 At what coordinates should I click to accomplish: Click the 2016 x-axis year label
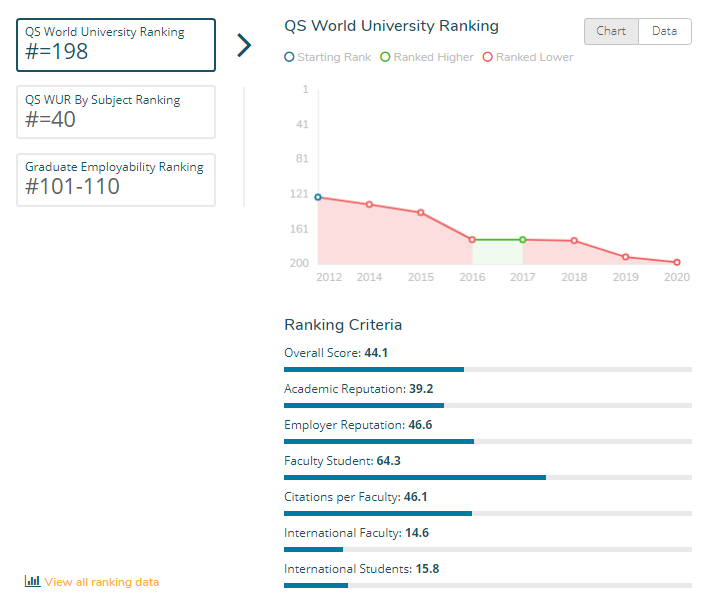tap(472, 277)
